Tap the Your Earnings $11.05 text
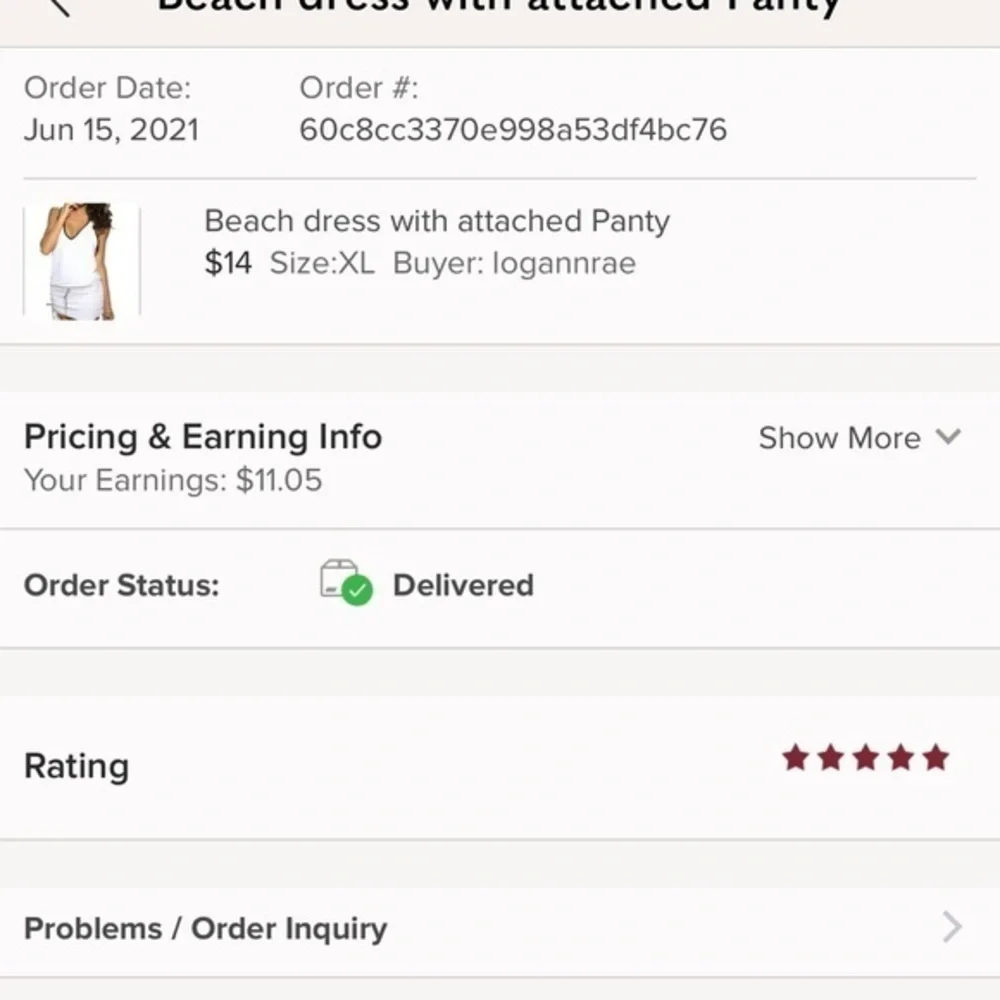 (x=173, y=480)
